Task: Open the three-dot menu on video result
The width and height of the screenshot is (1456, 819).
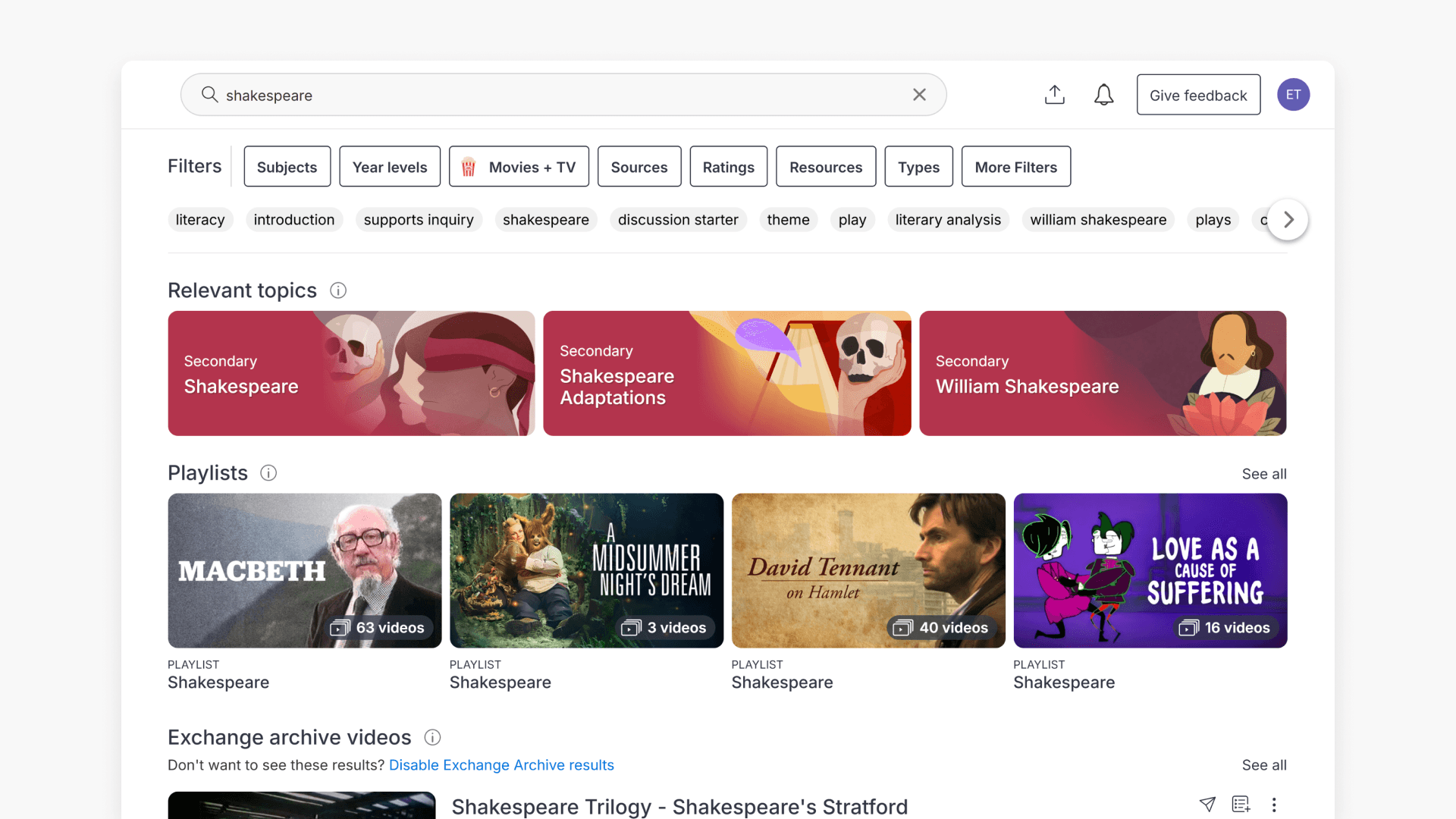Action: pyautogui.click(x=1274, y=805)
